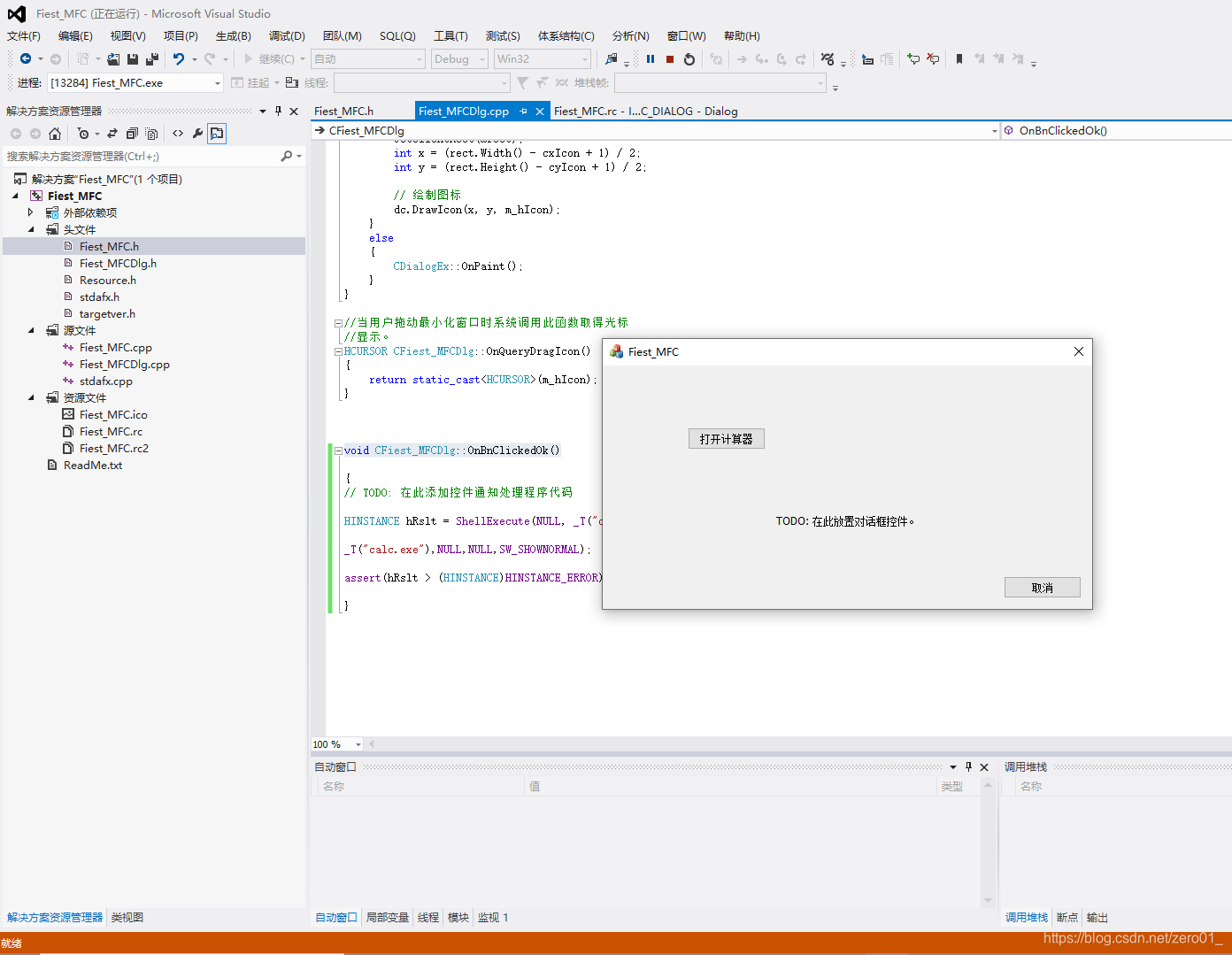Click the Home icon in Solution Explorer
Image resolution: width=1232 pixels, height=955 pixels.
coord(55,134)
